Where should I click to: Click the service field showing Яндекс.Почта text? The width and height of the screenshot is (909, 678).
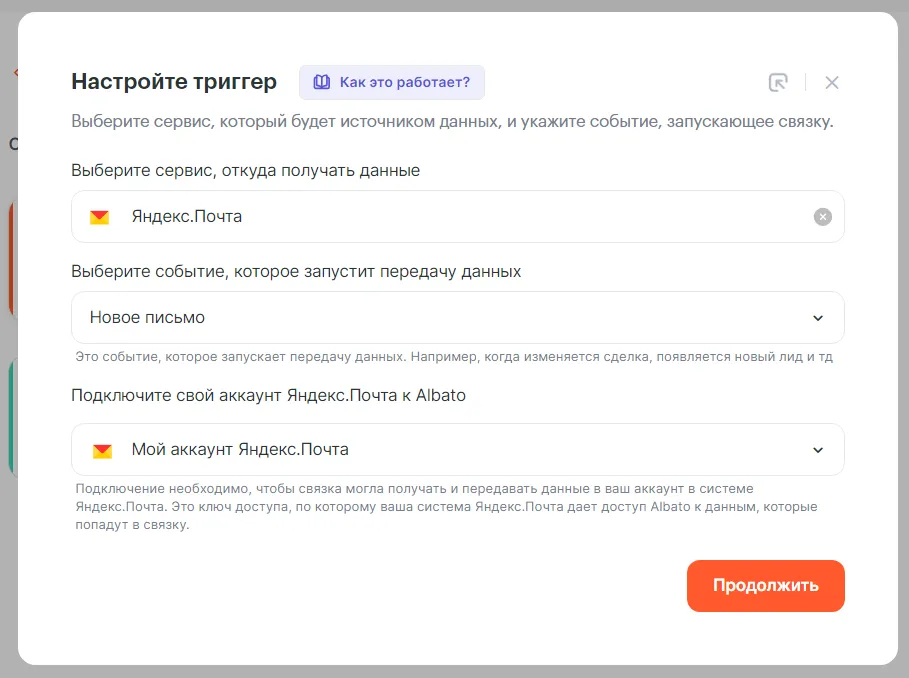187,217
